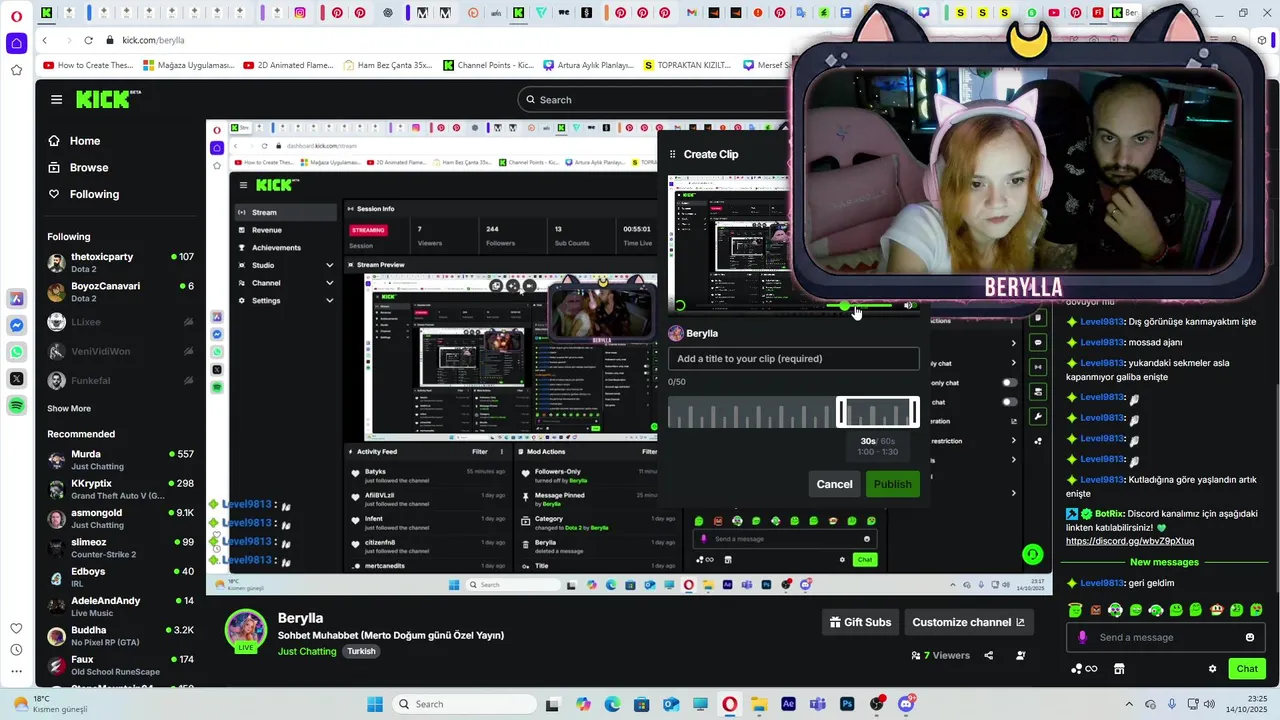Switch to the Instagram browser tab
1280x720 pixels.
coord(299,13)
